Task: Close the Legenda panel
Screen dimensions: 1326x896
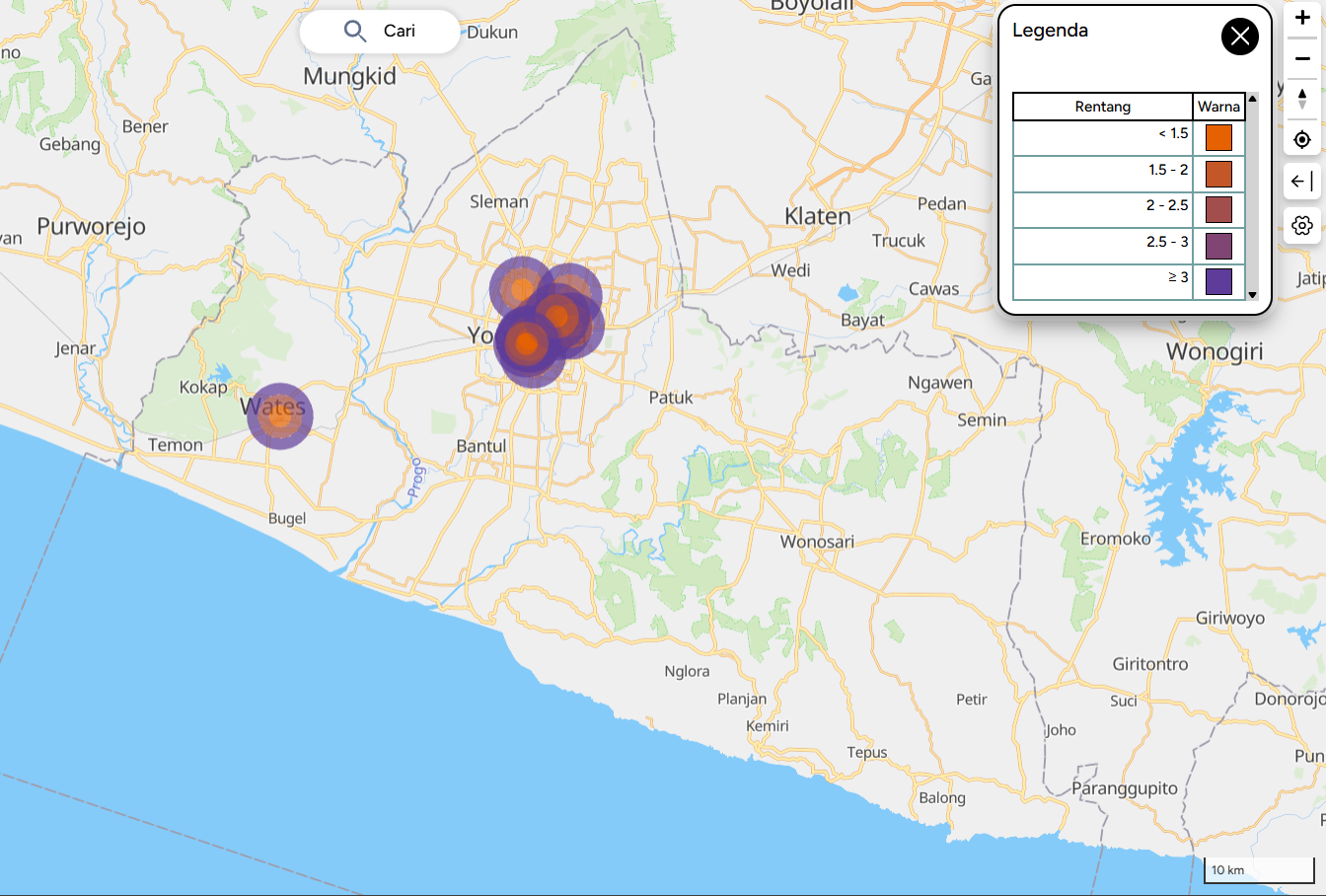Action: point(1239,37)
